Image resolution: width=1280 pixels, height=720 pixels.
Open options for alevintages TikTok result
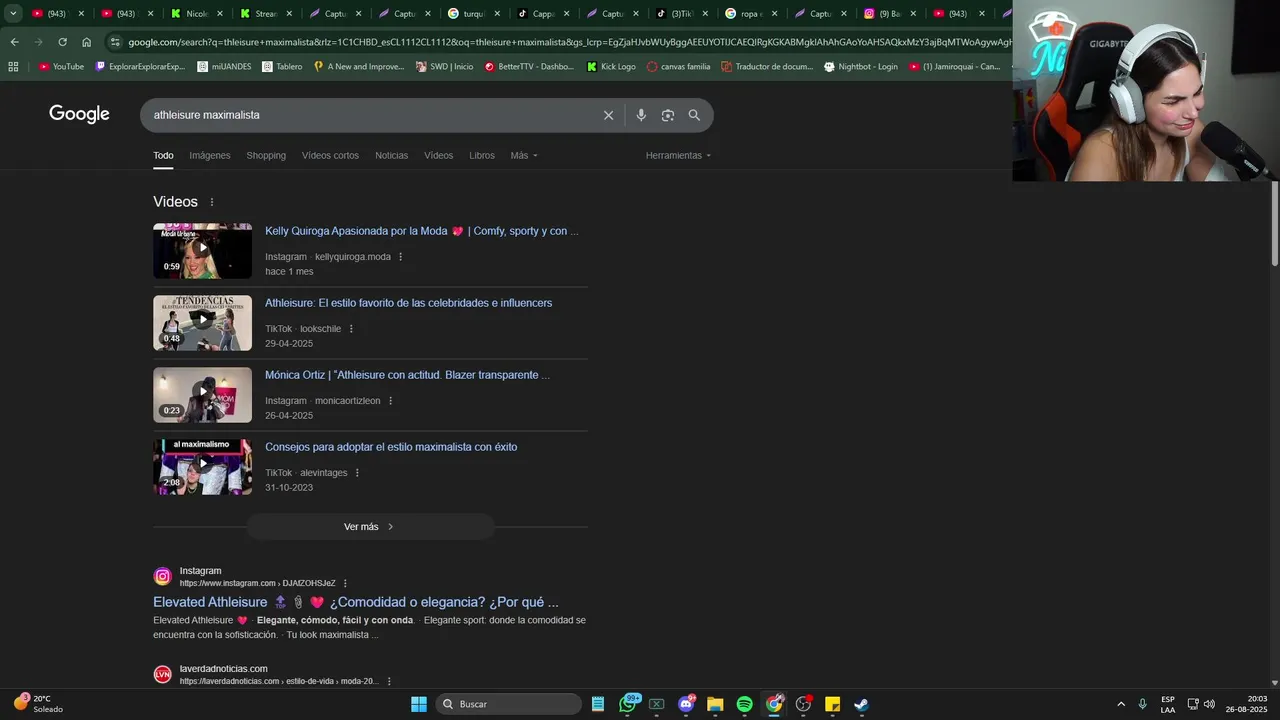point(357,473)
